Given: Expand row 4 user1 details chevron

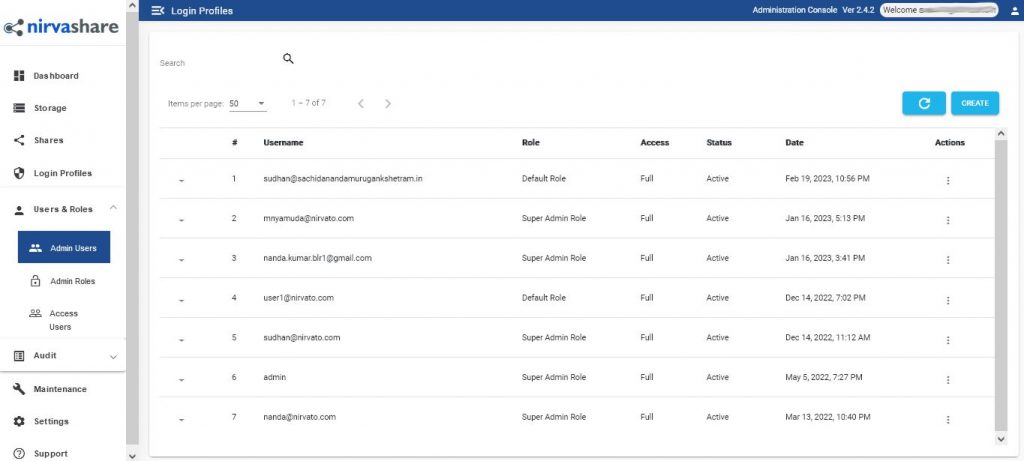Looking at the screenshot, I should pyautogui.click(x=181, y=300).
